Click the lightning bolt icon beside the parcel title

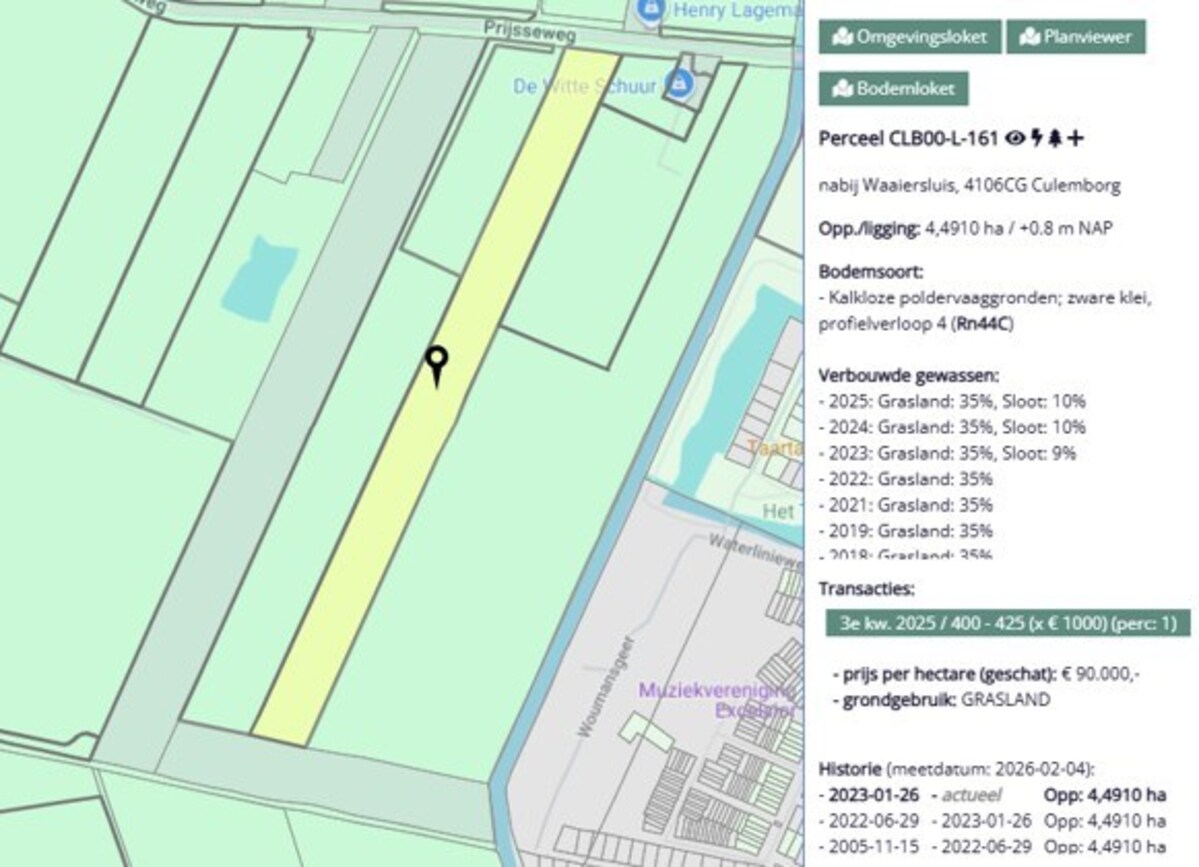pyautogui.click(x=1036, y=138)
